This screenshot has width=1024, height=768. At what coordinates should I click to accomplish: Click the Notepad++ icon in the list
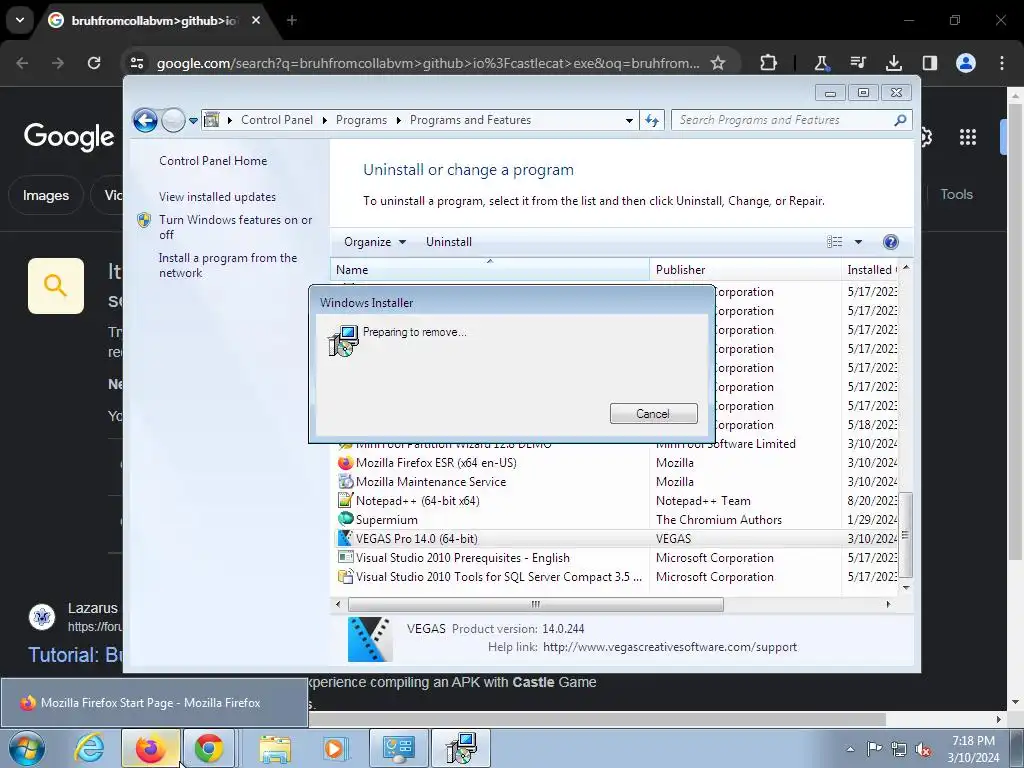[345, 500]
